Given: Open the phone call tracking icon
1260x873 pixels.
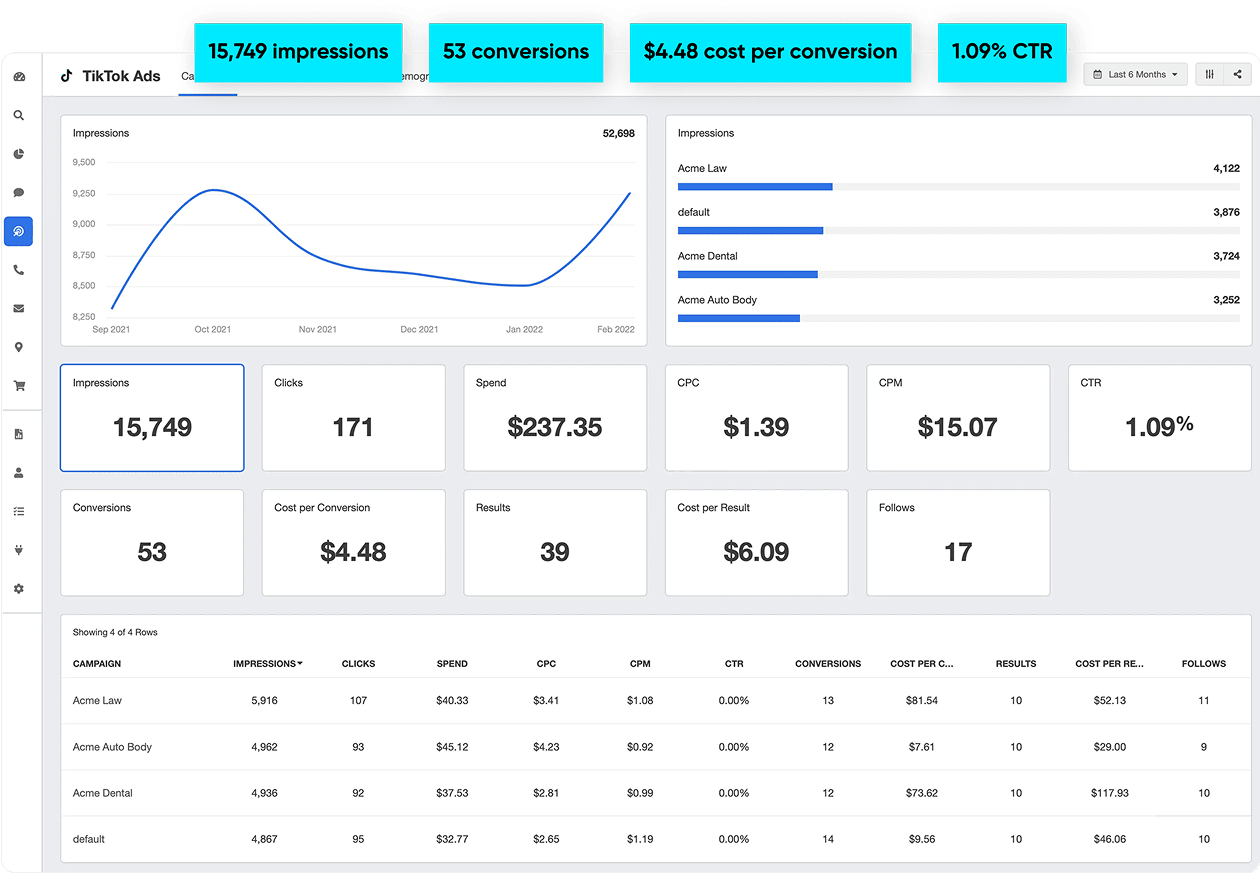Looking at the screenshot, I should pyautogui.click(x=19, y=270).
